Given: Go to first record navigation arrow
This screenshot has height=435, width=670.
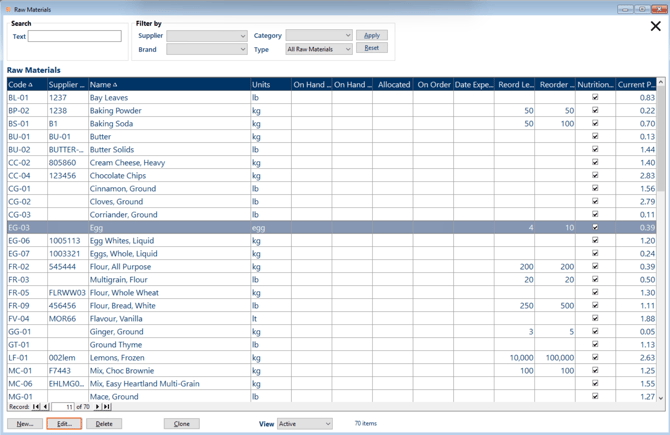Looking at the screenshot, I should 37,407.
